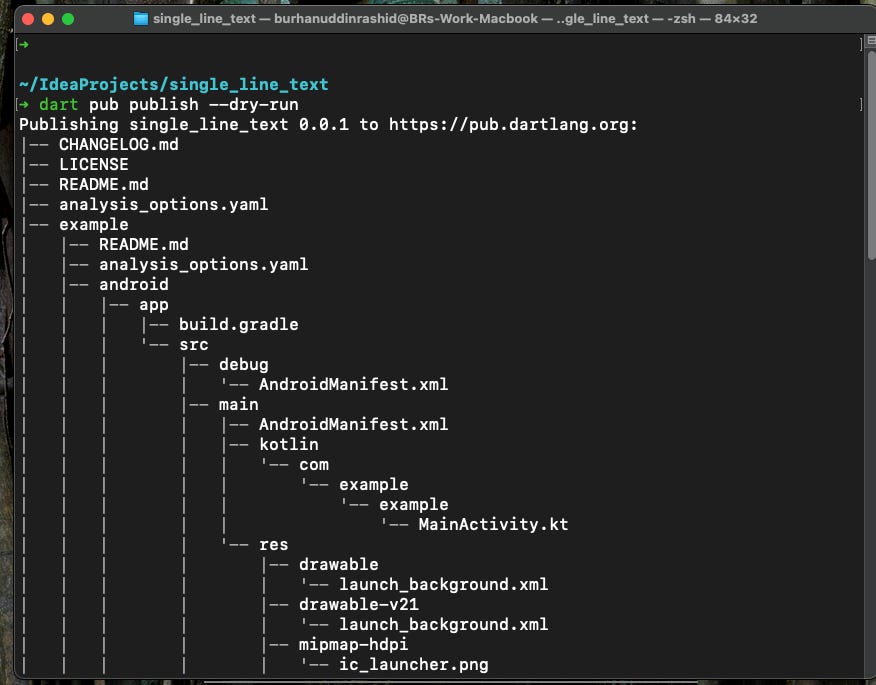Click AndroidManifest.xml under debug
This screenshot has width=876, height=685.
tap(353, 384)
